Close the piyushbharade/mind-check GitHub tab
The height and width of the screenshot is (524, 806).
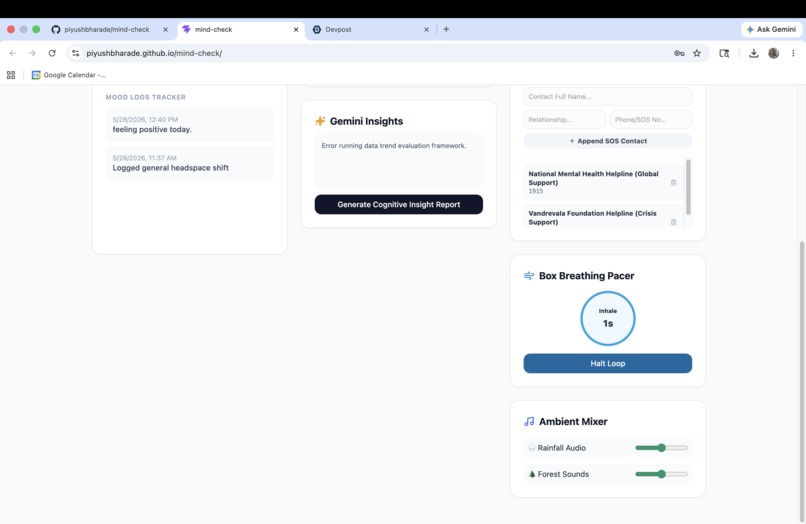coord(166,29)
